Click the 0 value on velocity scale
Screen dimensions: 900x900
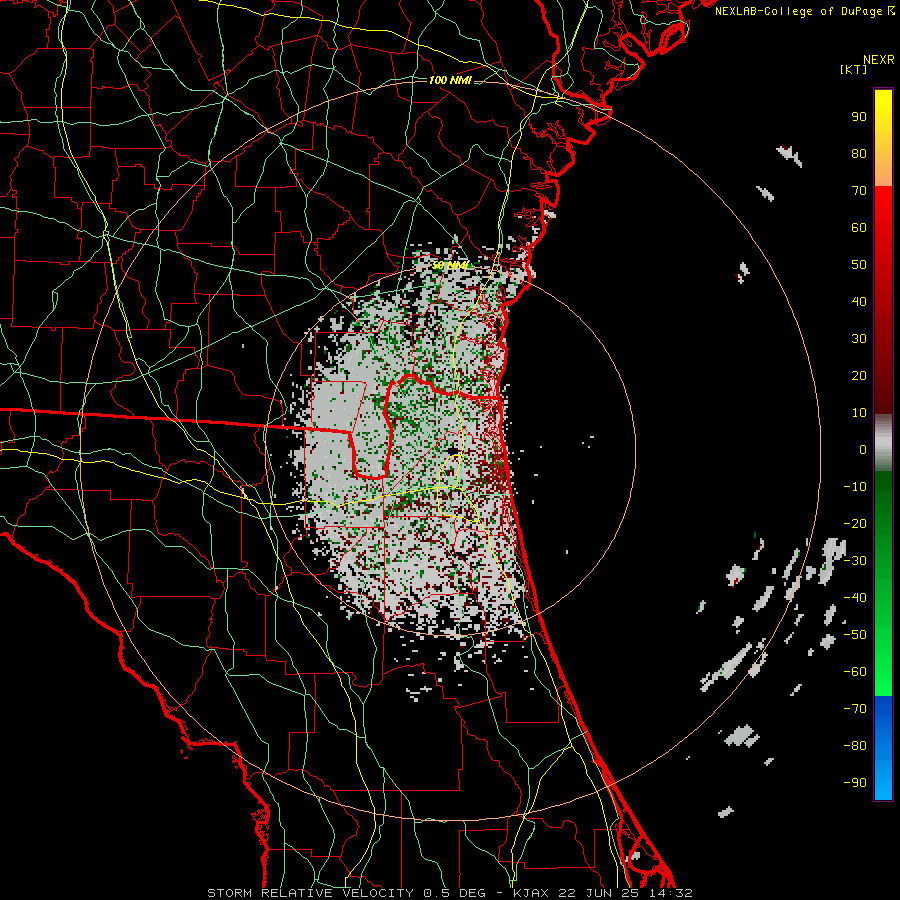tap(863, 449)
